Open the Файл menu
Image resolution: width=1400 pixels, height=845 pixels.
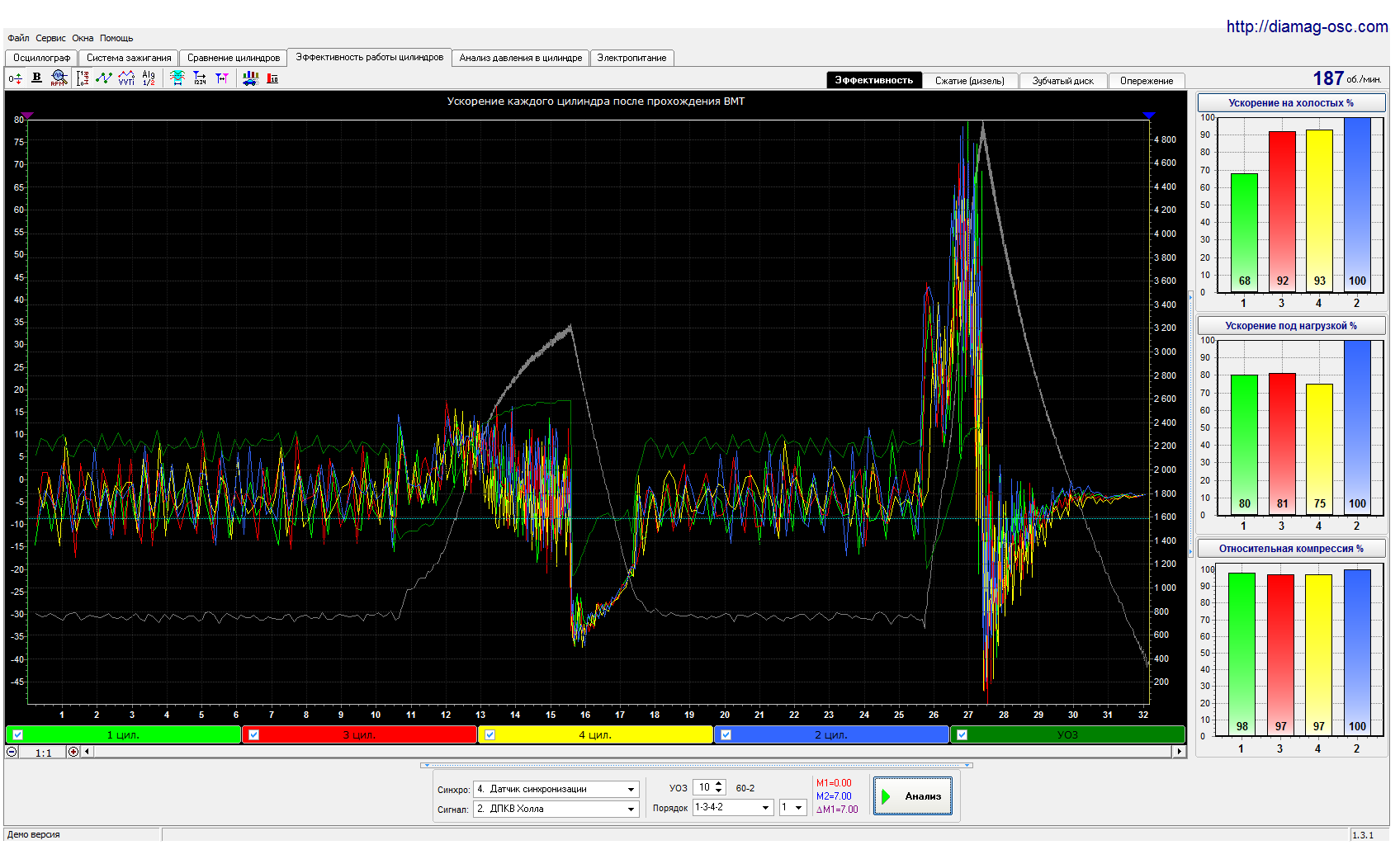point(18,38)
